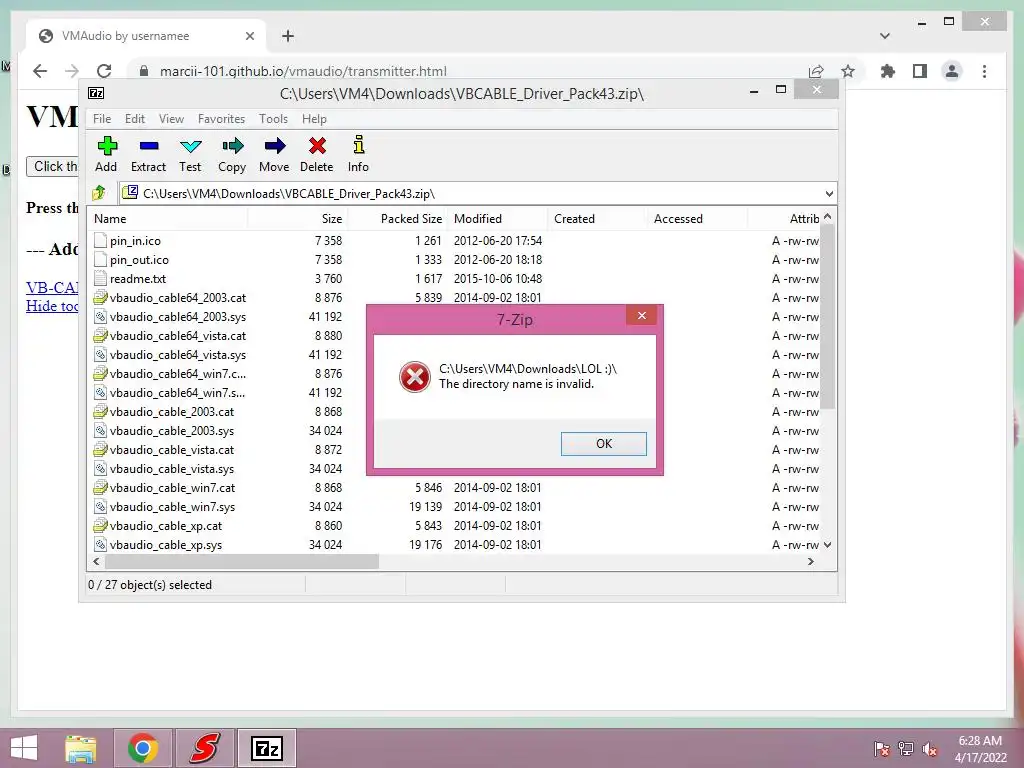Viewport: 1024px width, 768px height.
Task: Close the 7-Zip error dialog with X
Action: click(x=642, y=315)
